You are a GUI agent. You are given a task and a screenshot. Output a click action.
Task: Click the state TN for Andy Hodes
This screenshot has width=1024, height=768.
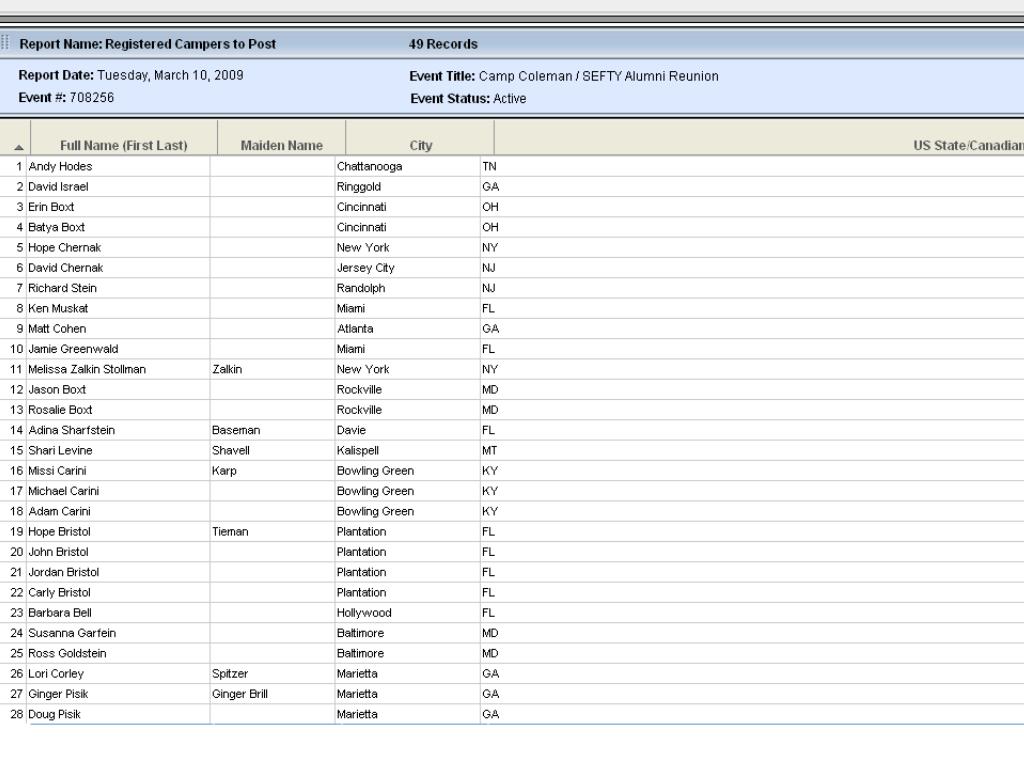tap(489, 167)
